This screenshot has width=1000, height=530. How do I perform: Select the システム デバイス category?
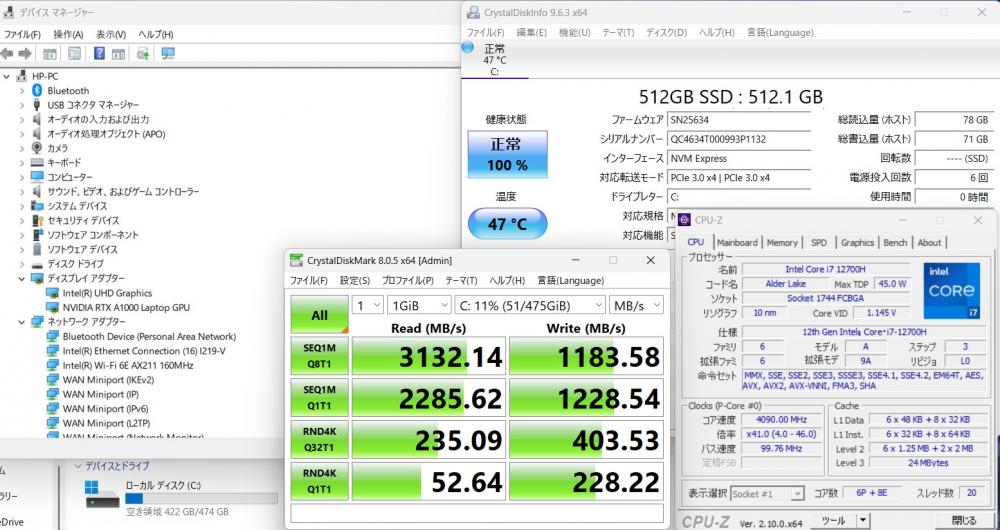[77, 206]
